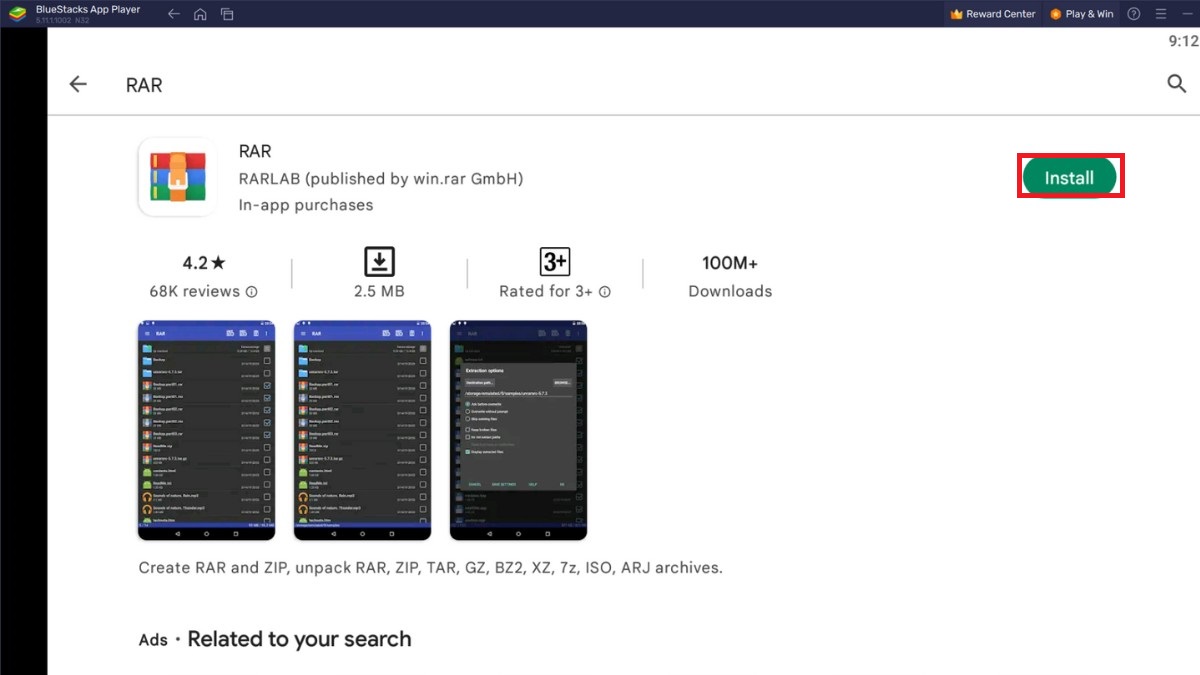Click the '100M+' downloads count

[x=730, y=263]
